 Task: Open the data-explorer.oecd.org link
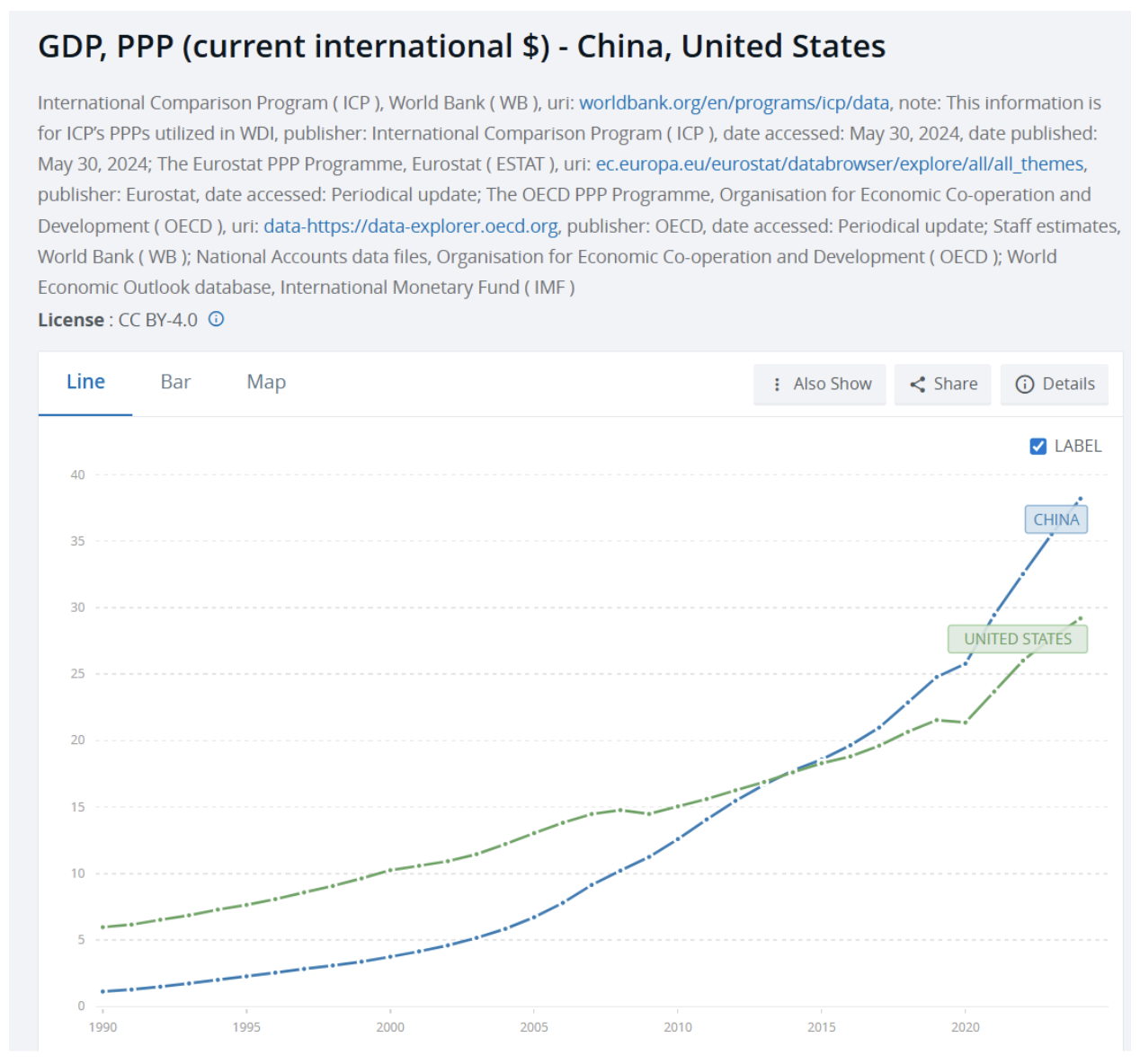pyautogui.click(x=410, y=226)
